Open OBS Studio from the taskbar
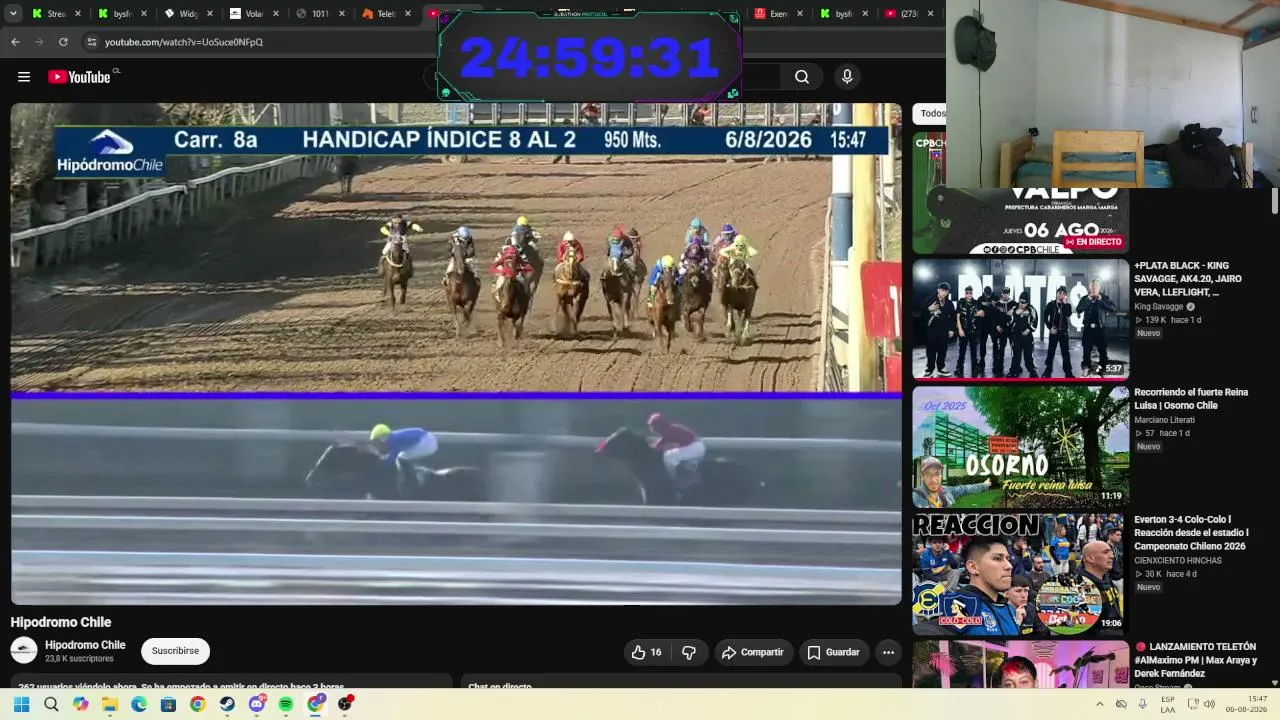Screen dimensions: 1280x720 [345, 704]
